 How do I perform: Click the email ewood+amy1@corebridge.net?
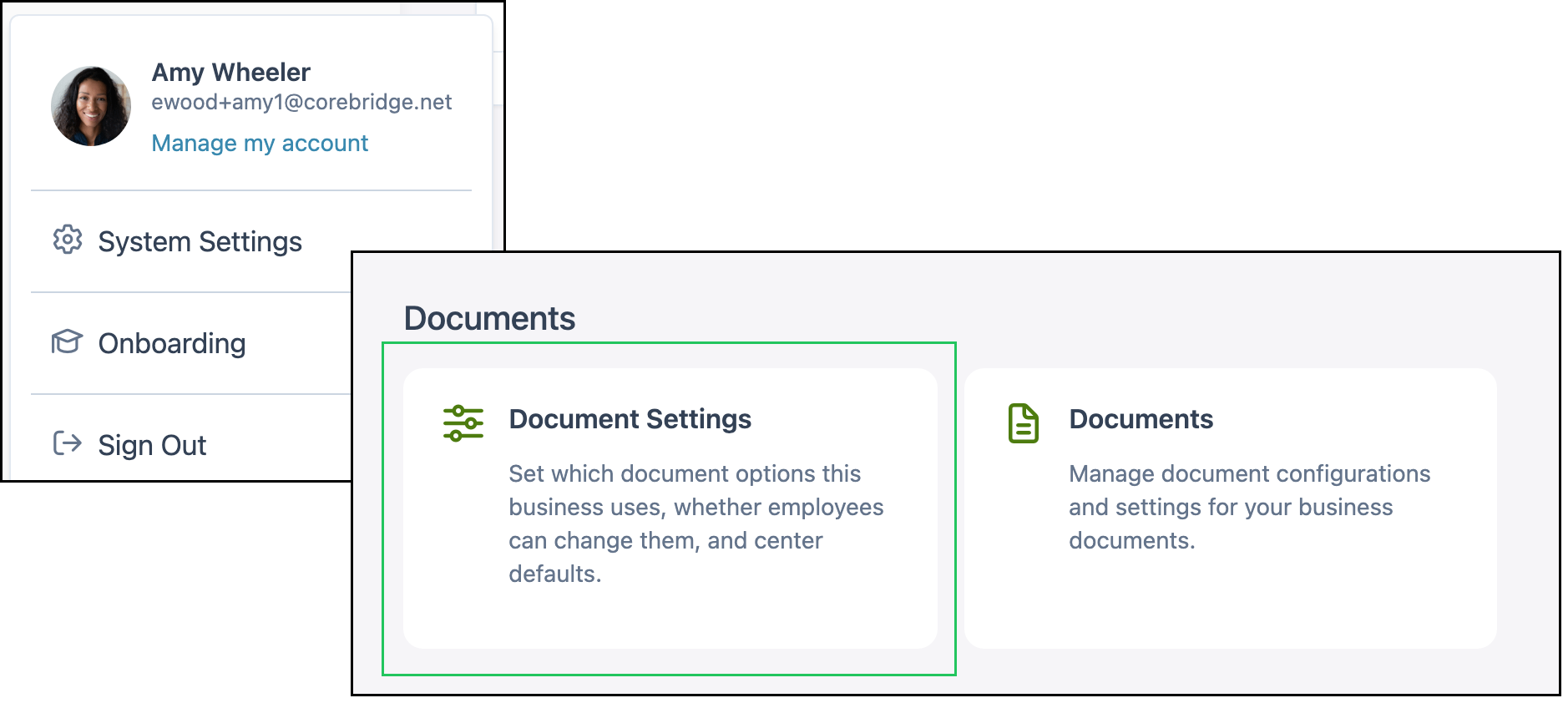tap(301, 102)
